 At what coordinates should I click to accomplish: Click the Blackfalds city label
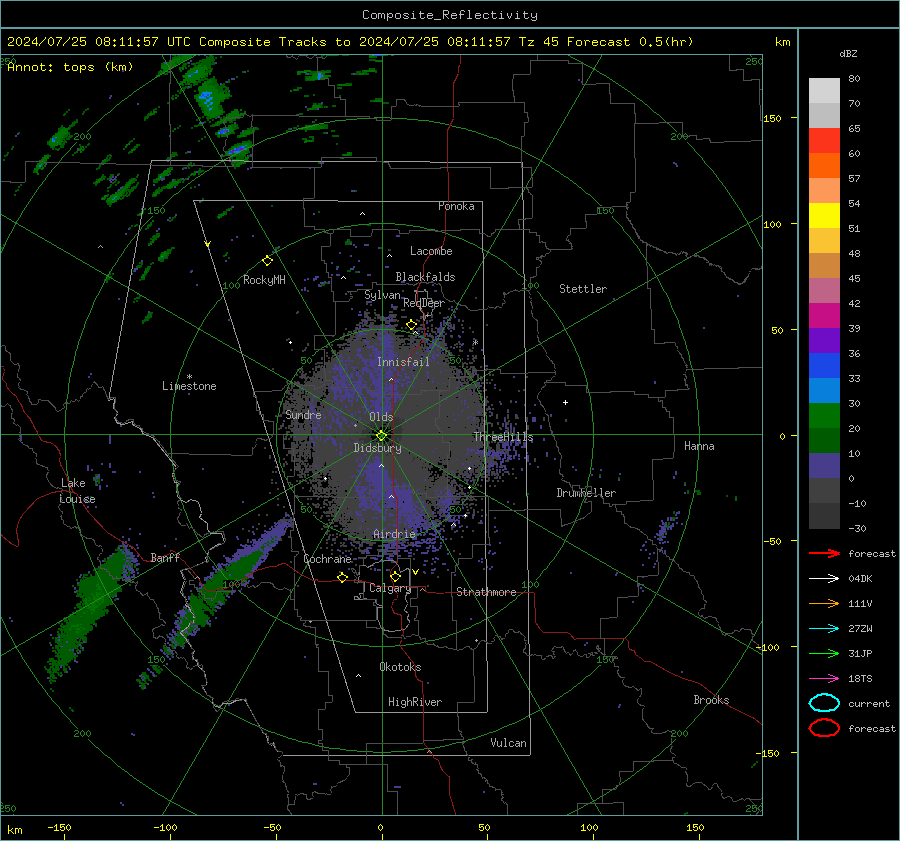point(425,277)
